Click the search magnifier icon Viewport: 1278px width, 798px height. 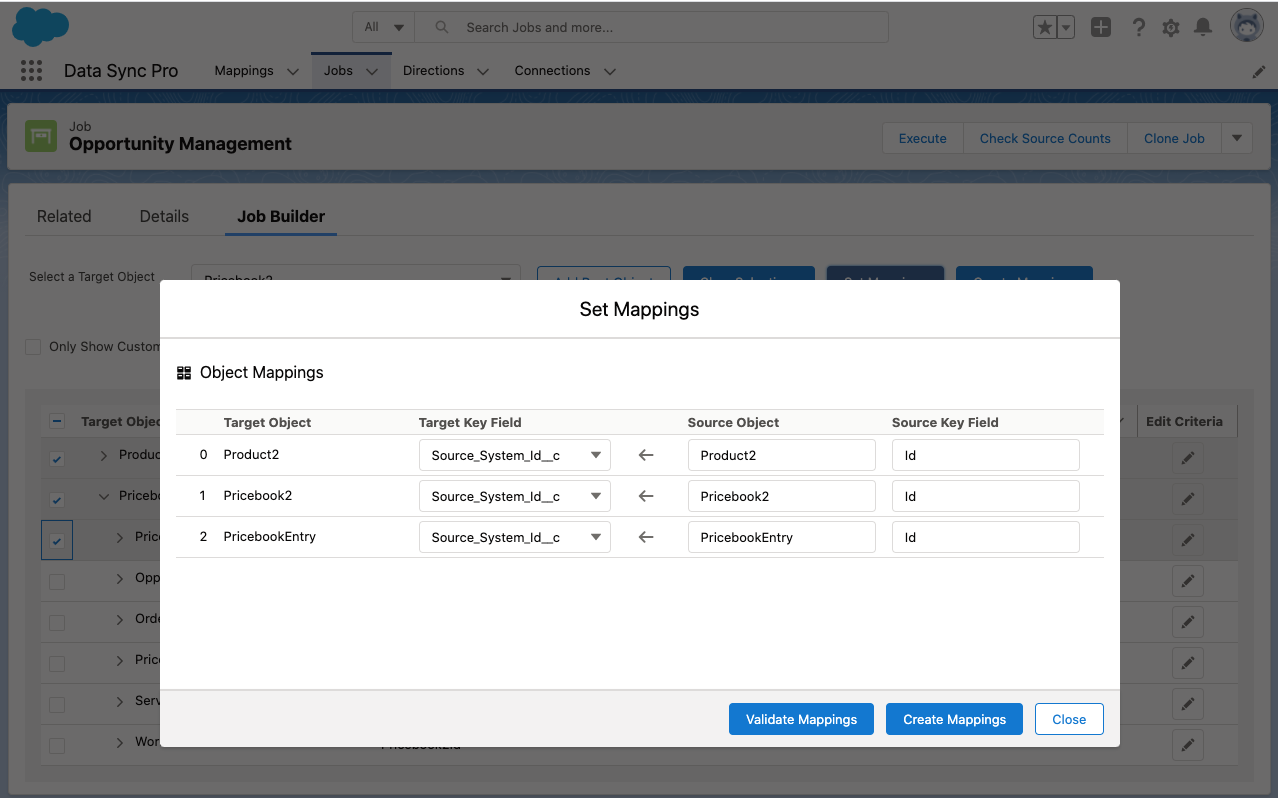[x=442, y=28]
